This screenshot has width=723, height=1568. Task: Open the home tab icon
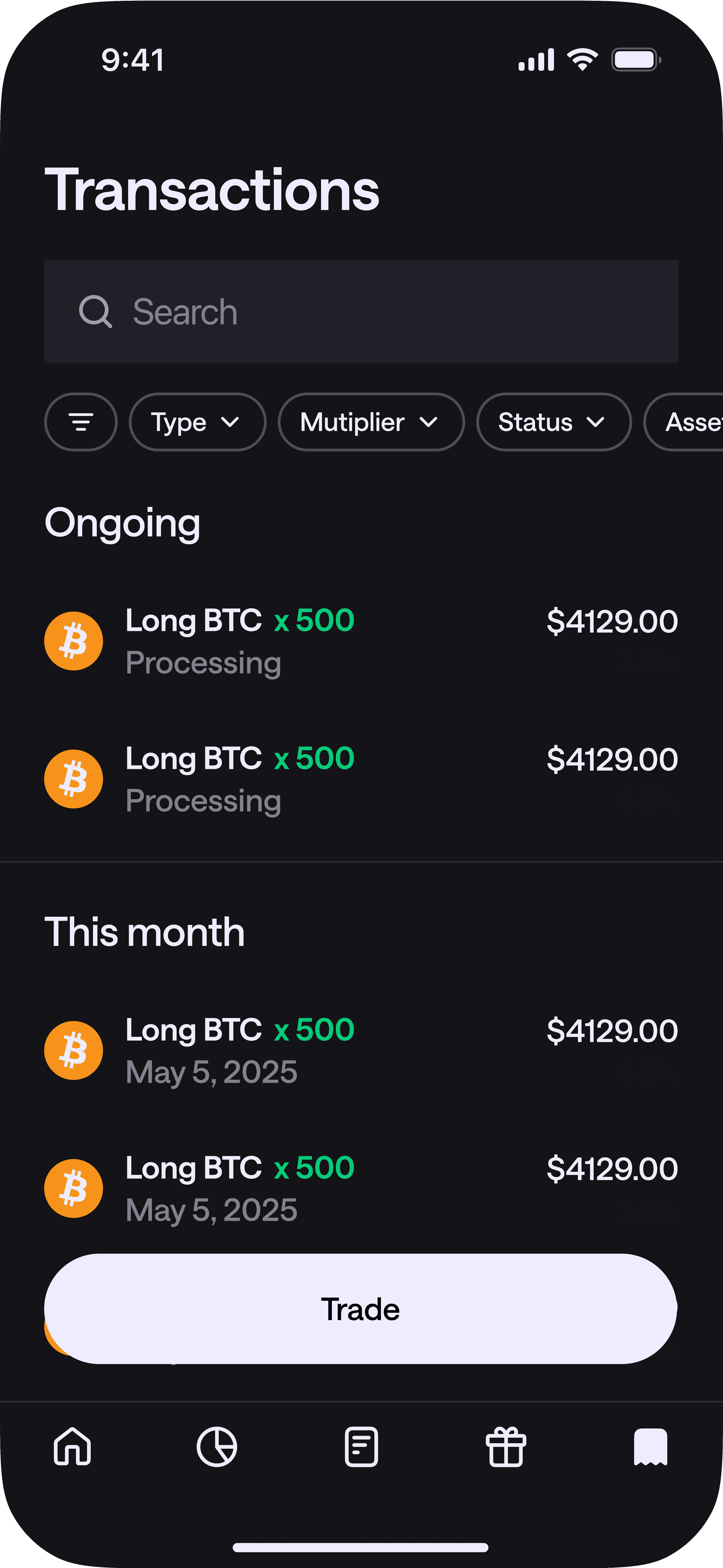[72, 1446]
